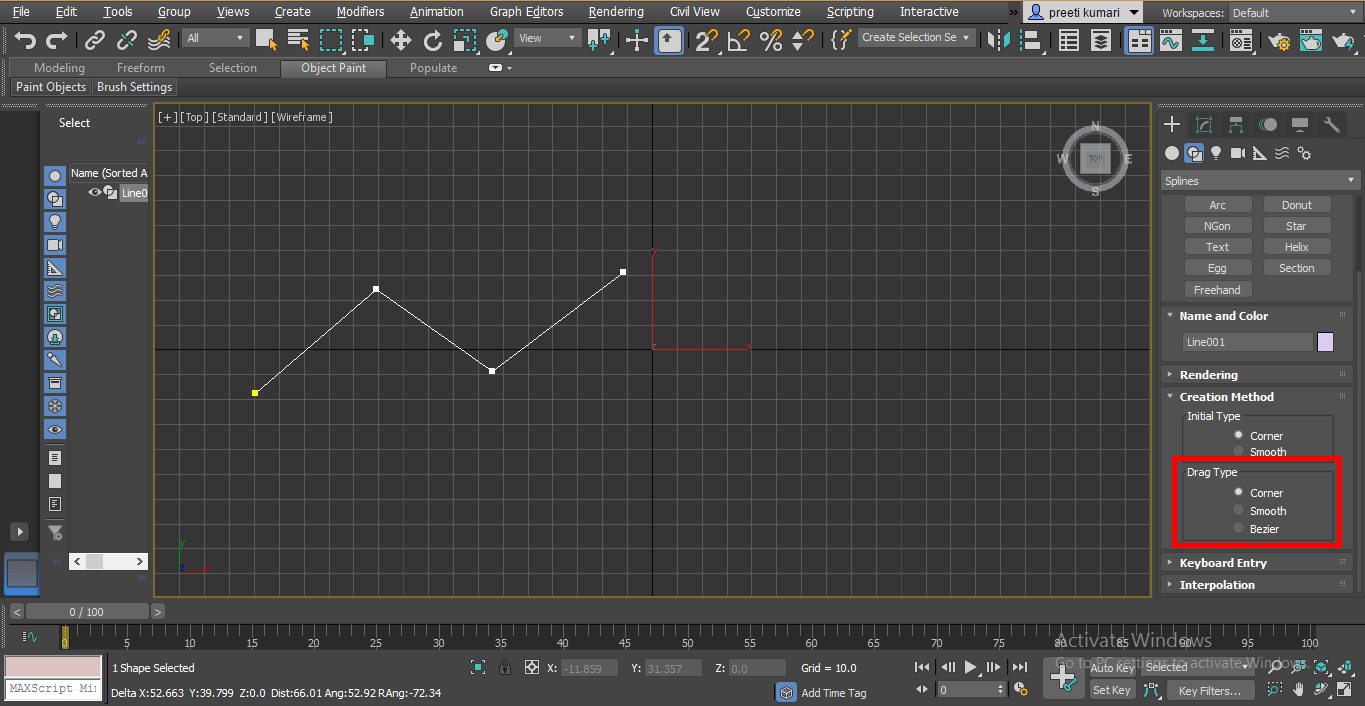This screenshot has width=1365, height=706.
Task: Click the Freehand spline button
Action: 1217,289
